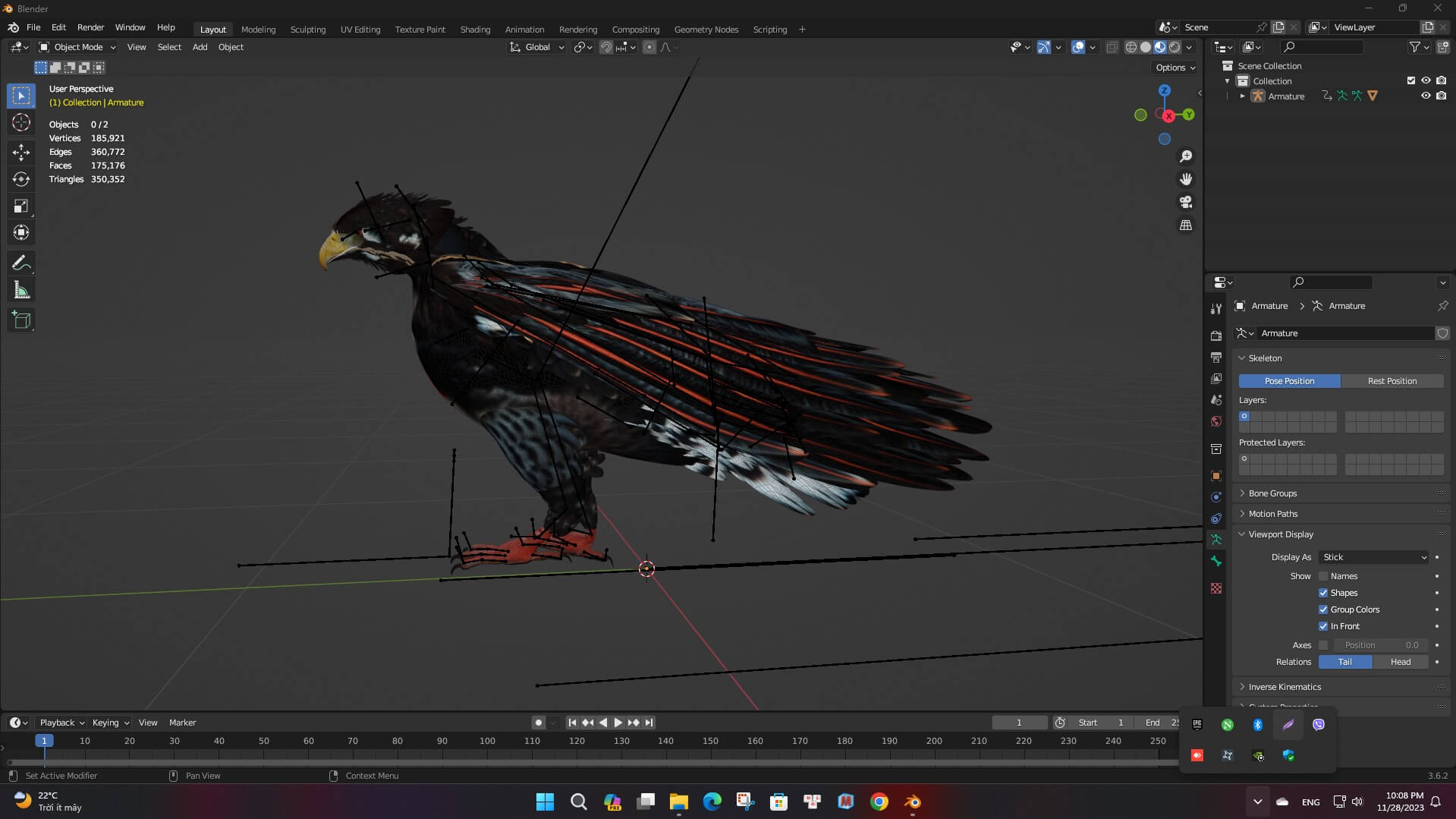Screen dimensions: 1456x819
Task: Jump to the timeline end frame
Action: [649, 723]
